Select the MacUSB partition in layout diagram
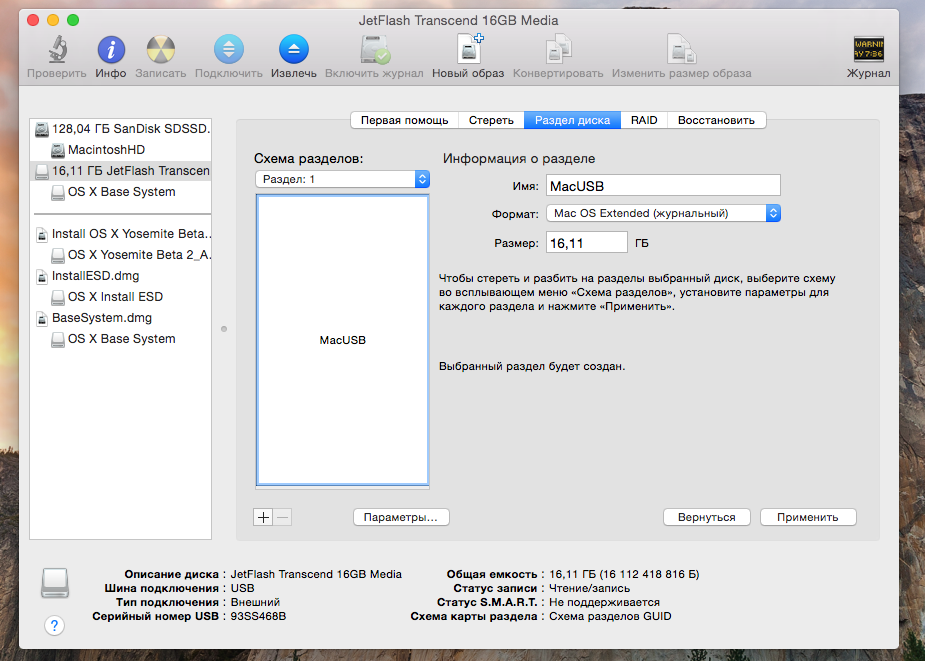 (343, 340)
